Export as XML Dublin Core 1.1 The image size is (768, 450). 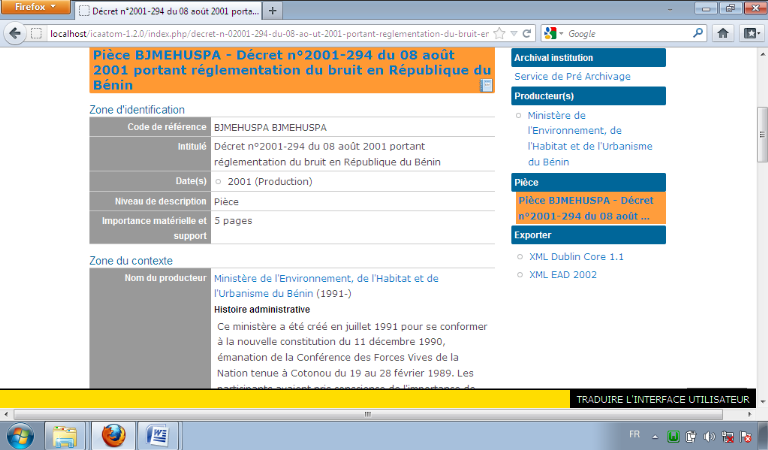click(576, 257)
